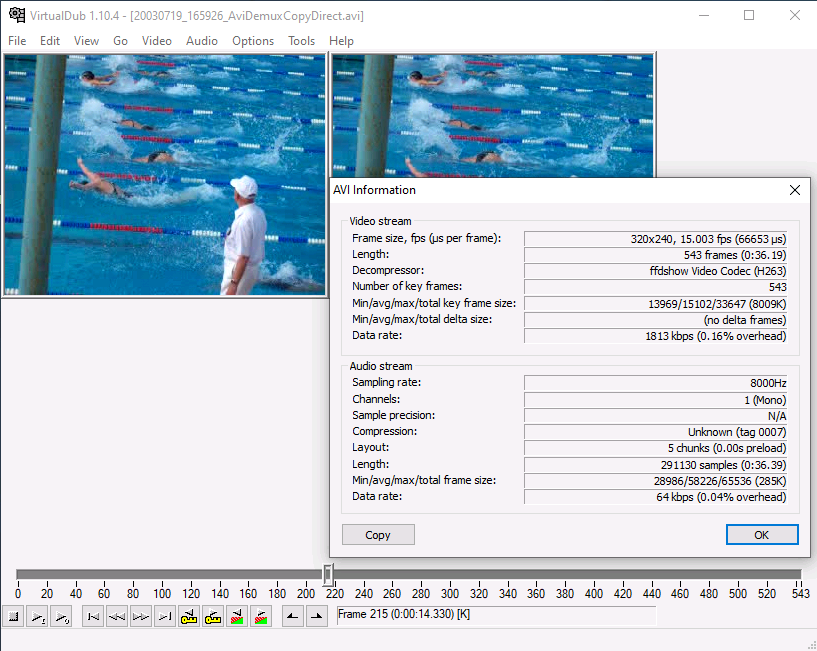Click the Stop playback button
This screenshot has height=651, width=817.
pyautogui.click(x=13, y=617)
